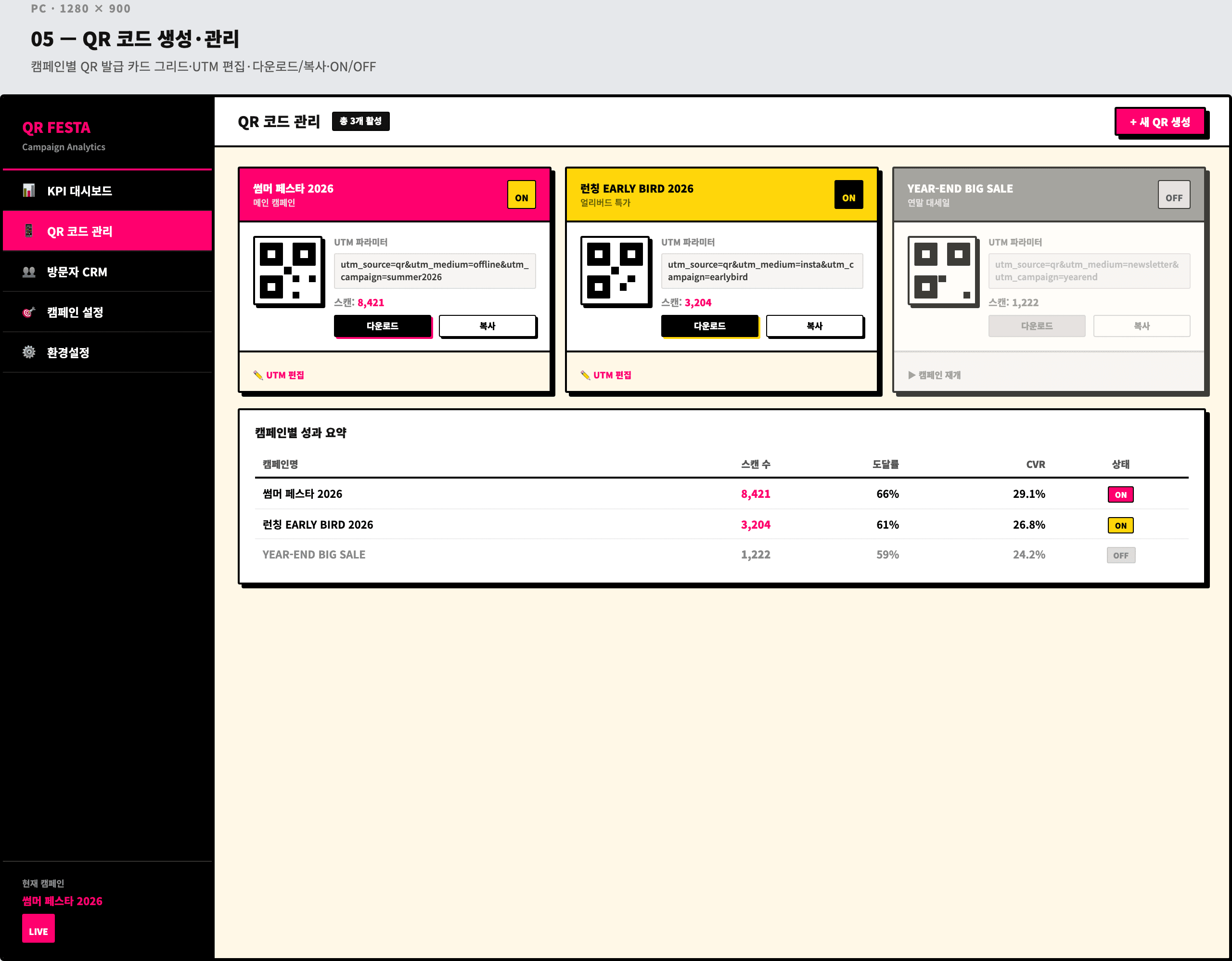Toggle OFF status in YEAR-END BIG SALE row
The height and width of the screenshot is (961, 1232).
click(x=1121, y=555)
